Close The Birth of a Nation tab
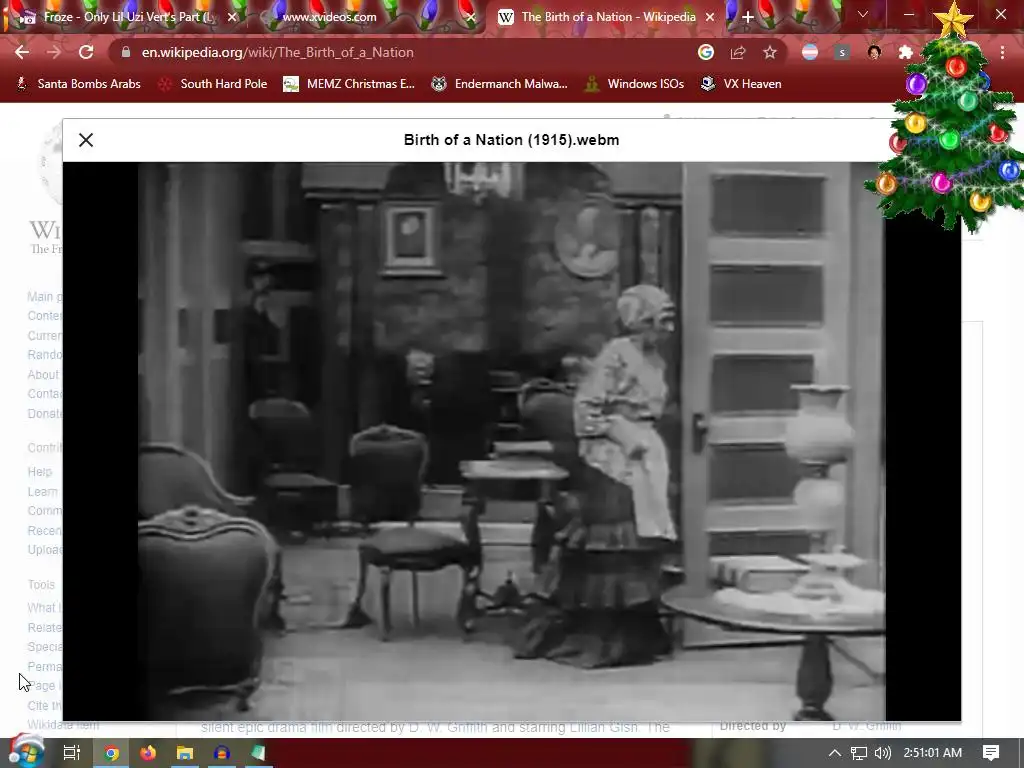Viewport: 1024px width, 768px height. pos(710,17)
